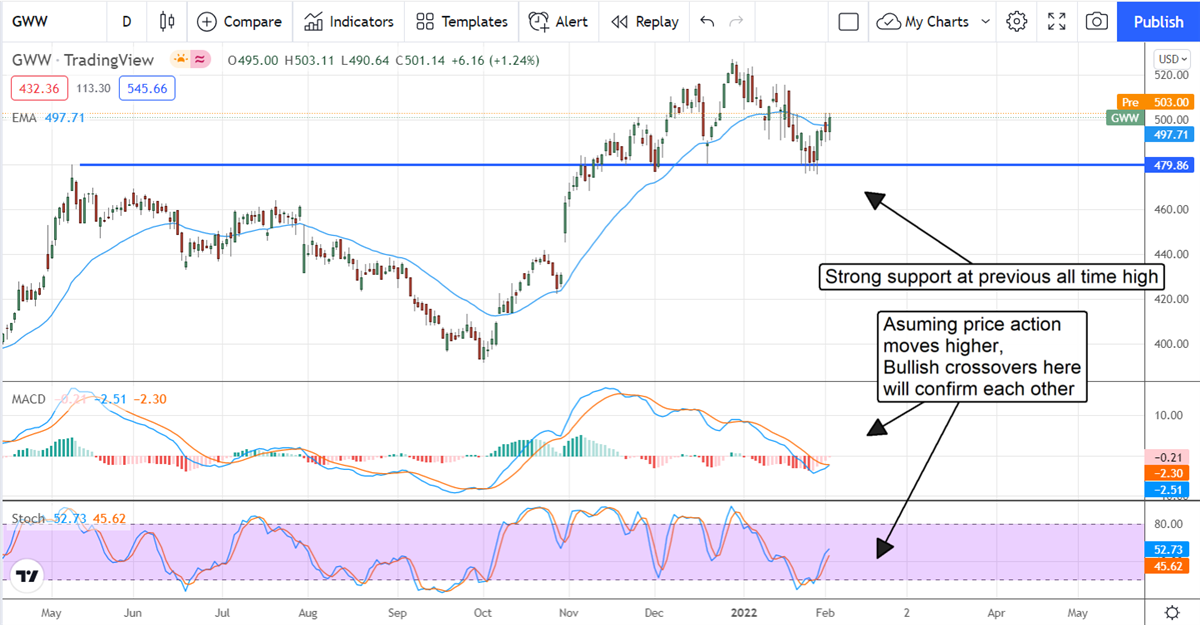
Task: Click the sun market status icon
Action: (181, 60)
